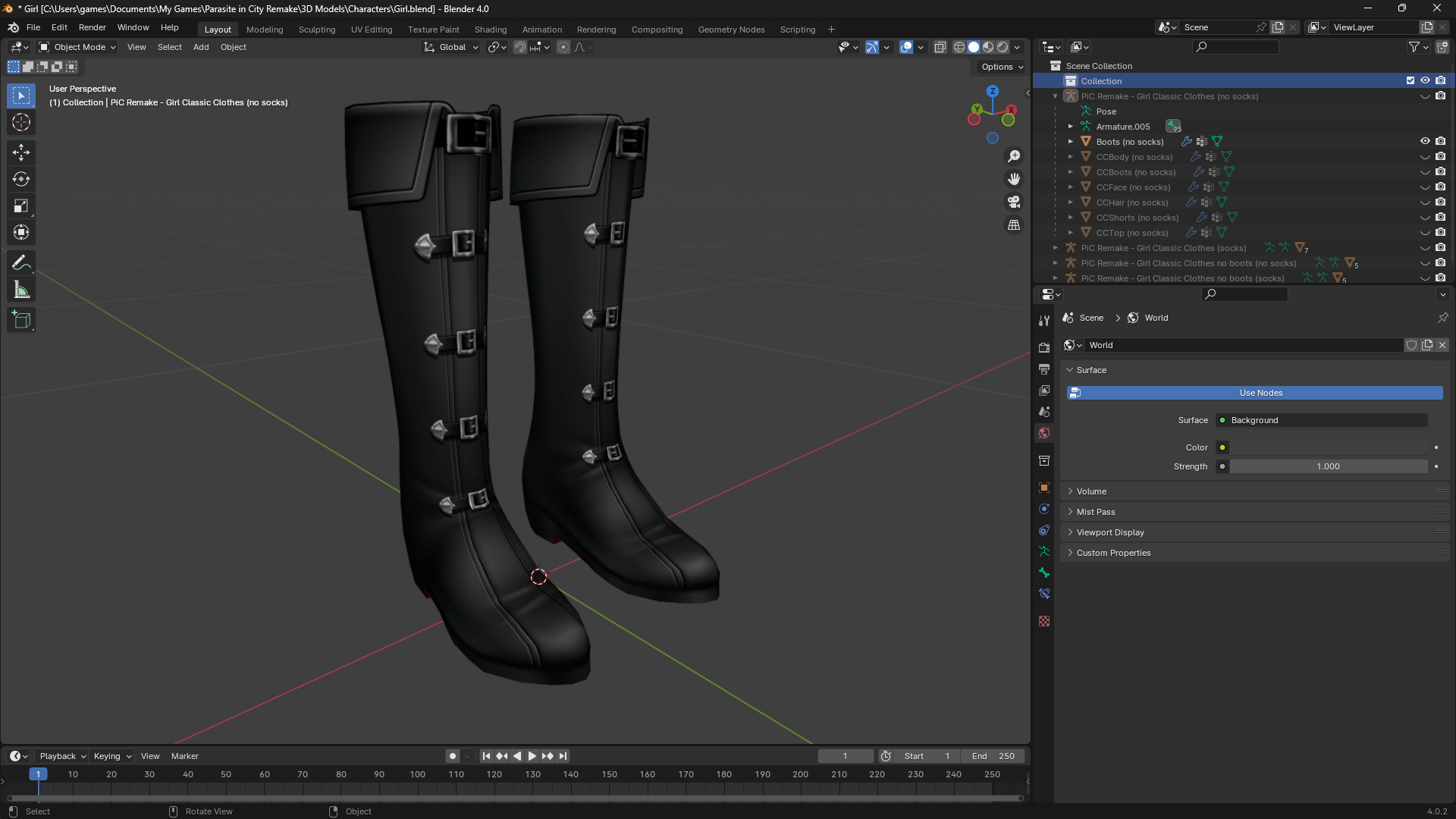Image resolution: width=1456 pixels, height=819 pixels.
Task: Open the Render menu
Action: (x=92, y=27)
